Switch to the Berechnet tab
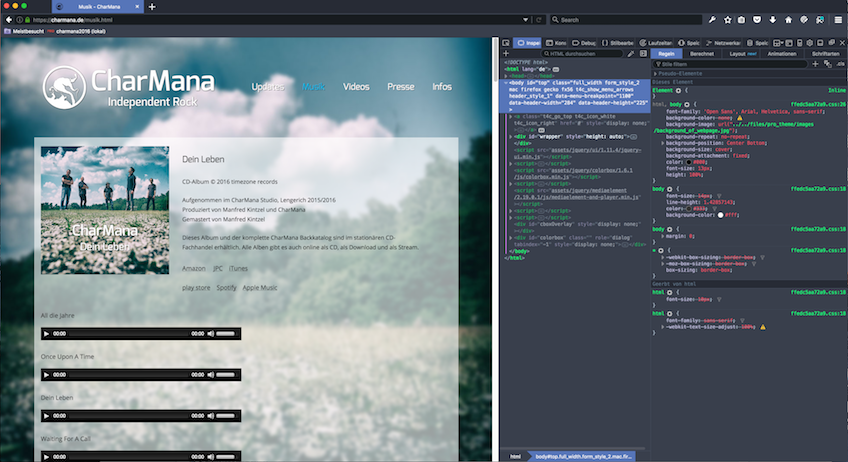 coord(701,53)
